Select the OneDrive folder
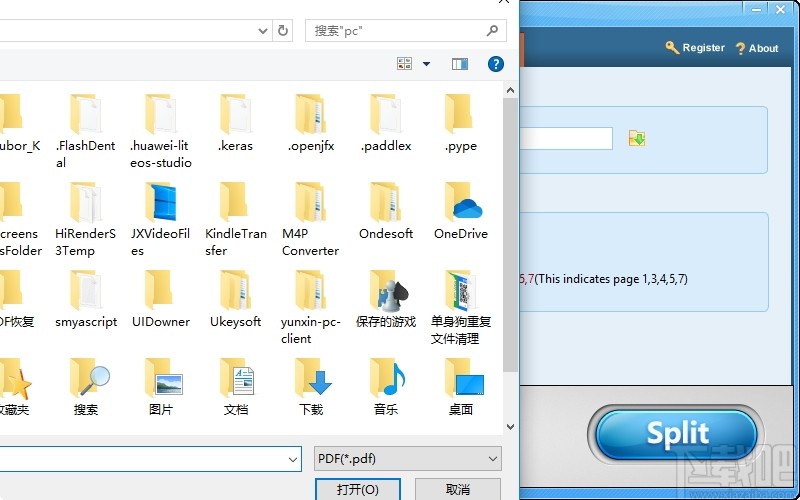This screenshot has height=500, width=800. click(x=461, y=212)
